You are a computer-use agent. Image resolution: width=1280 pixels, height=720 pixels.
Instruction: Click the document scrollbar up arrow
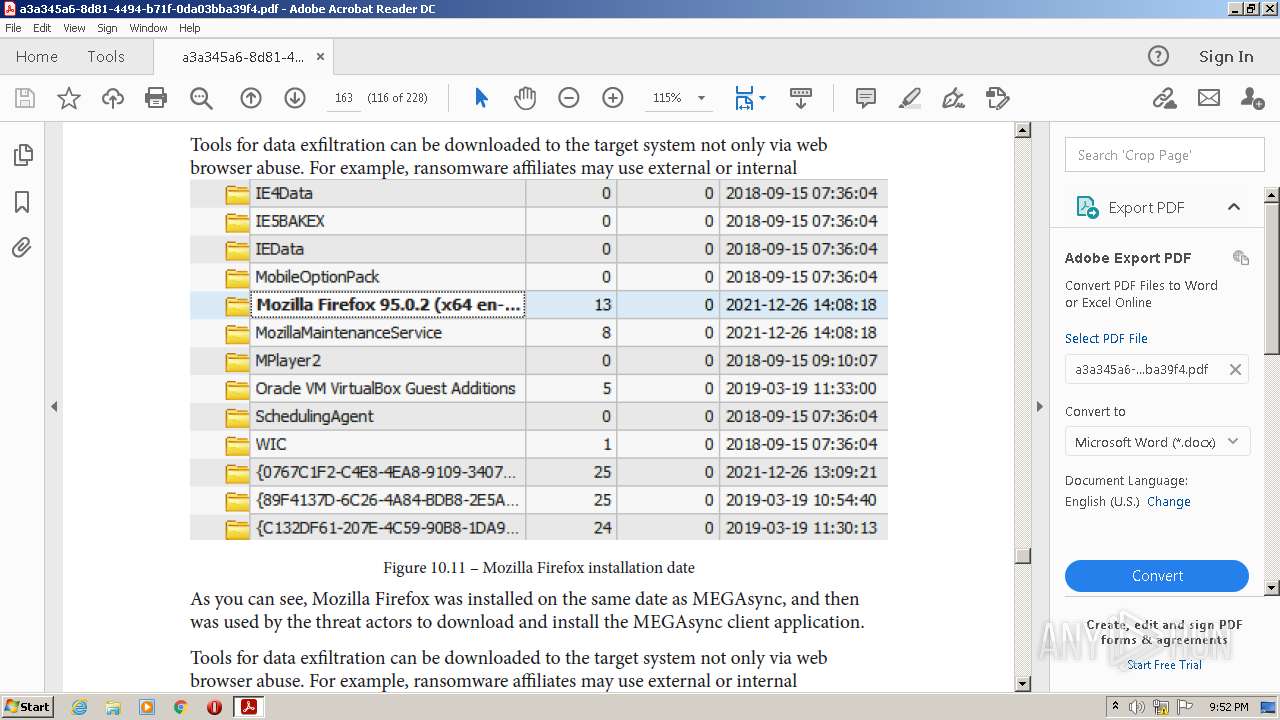1022,130
